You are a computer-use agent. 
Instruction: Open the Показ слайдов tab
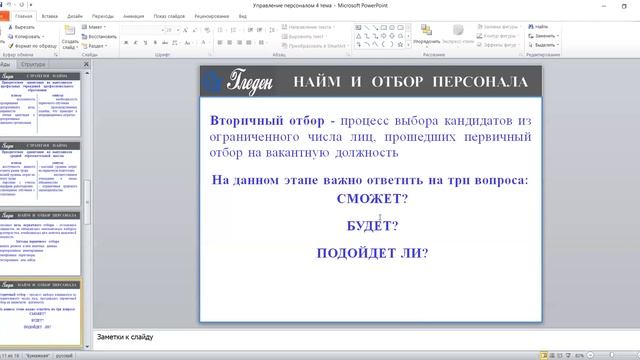click(x=169, y=16)
